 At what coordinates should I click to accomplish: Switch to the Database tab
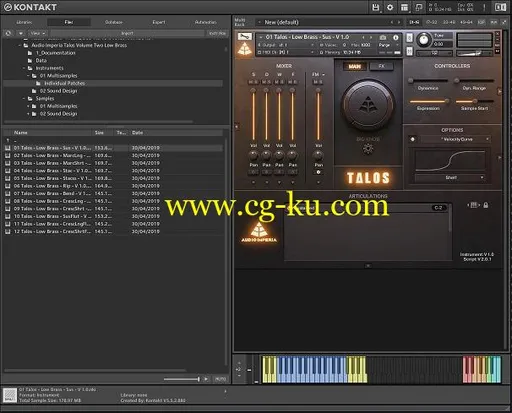(114, 22)
